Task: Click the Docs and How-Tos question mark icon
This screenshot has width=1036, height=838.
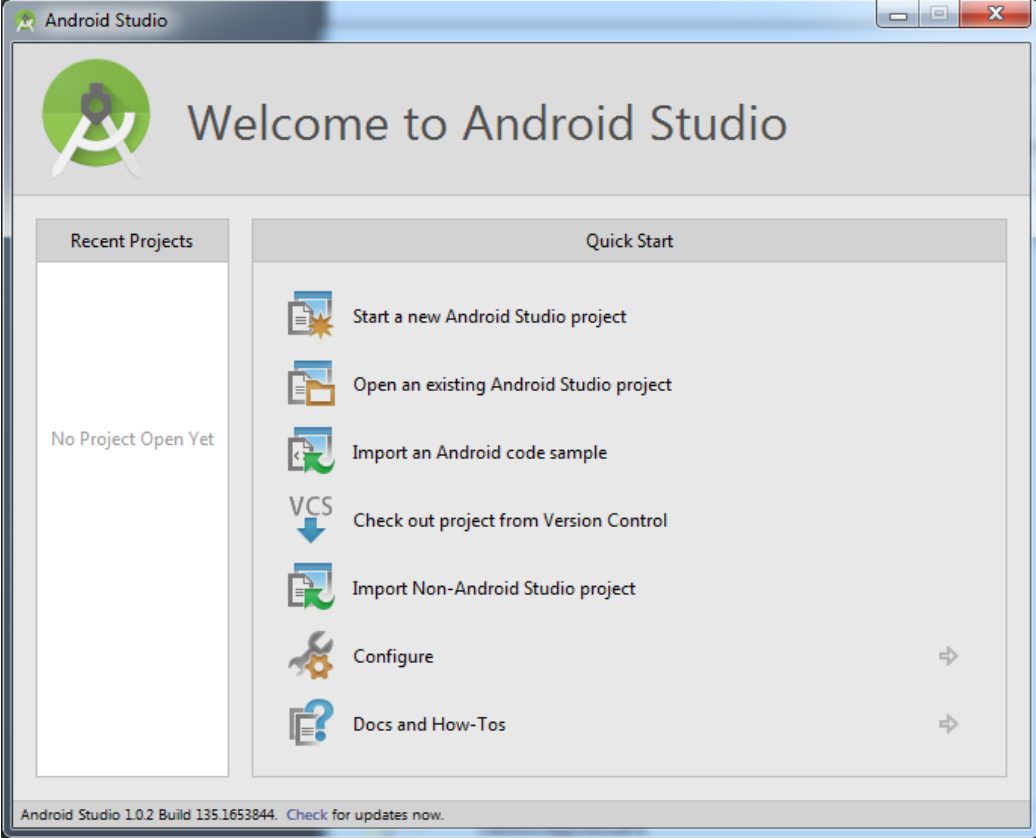Action: coord(311,723)
